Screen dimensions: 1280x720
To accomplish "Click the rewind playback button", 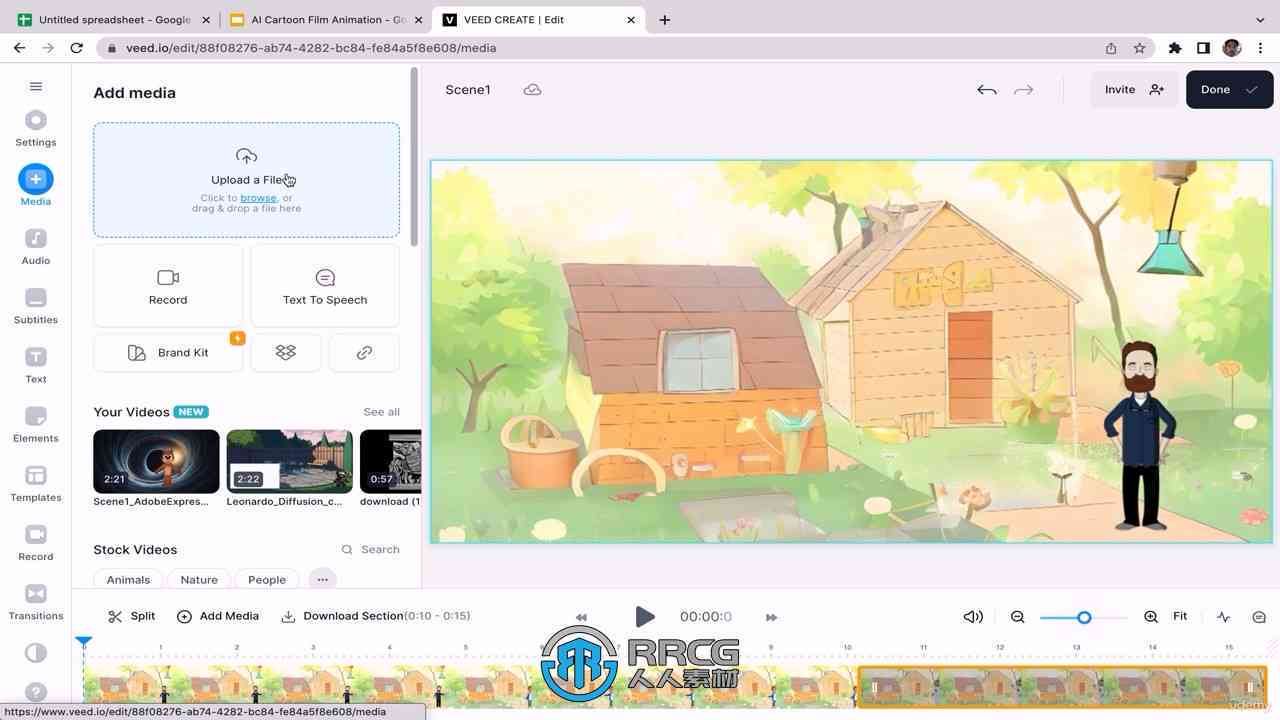I will click(x=581, y=617).
